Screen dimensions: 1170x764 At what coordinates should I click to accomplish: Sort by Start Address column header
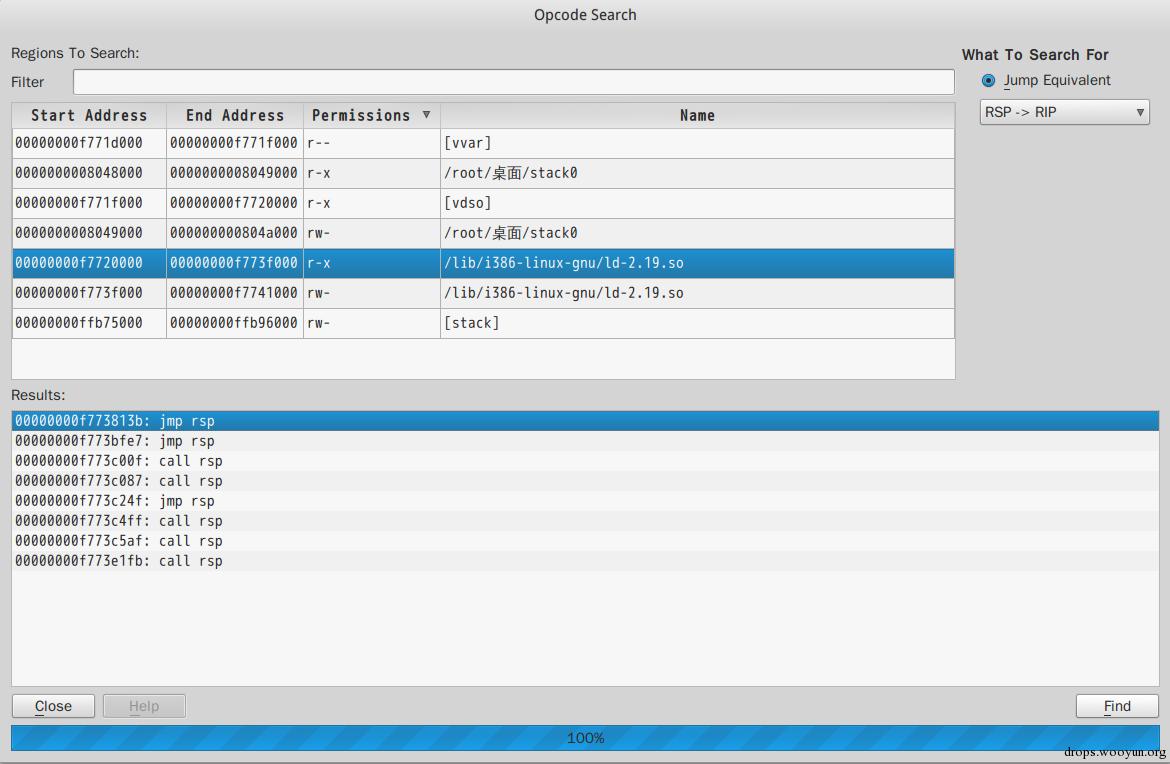click(x=89, y=116)
